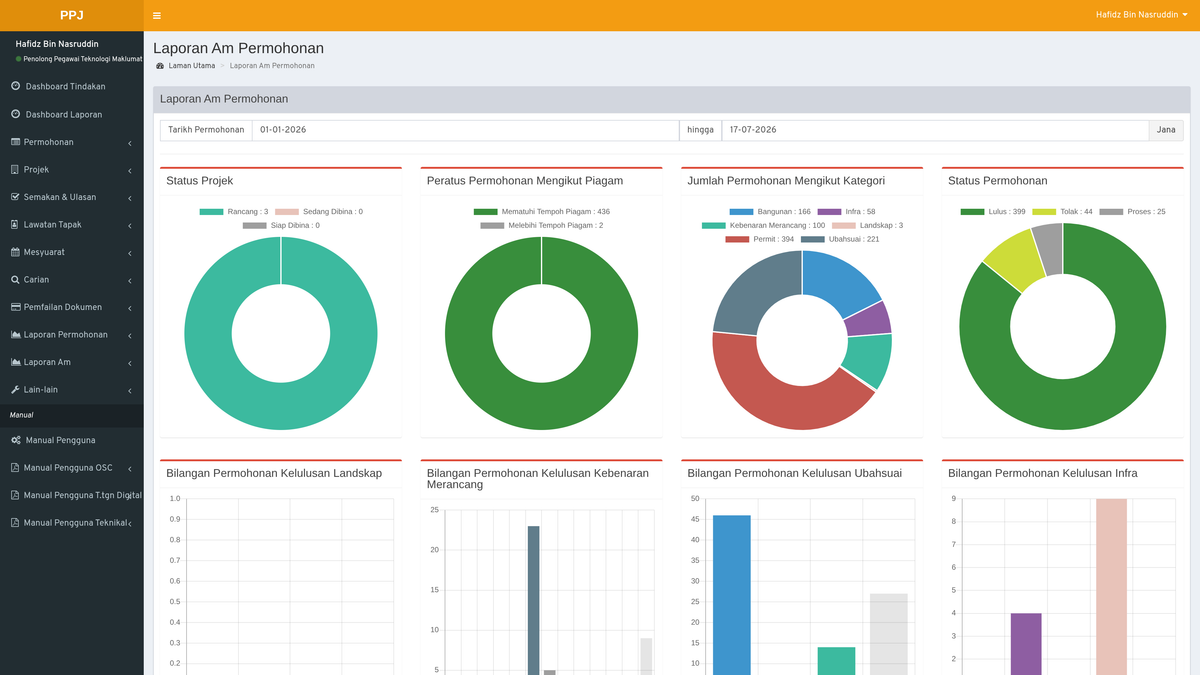Image resolution: width=1200 pixels, height=675 pixels.
Task: Toggle Landskap legend item
Action: coord(868,226)
